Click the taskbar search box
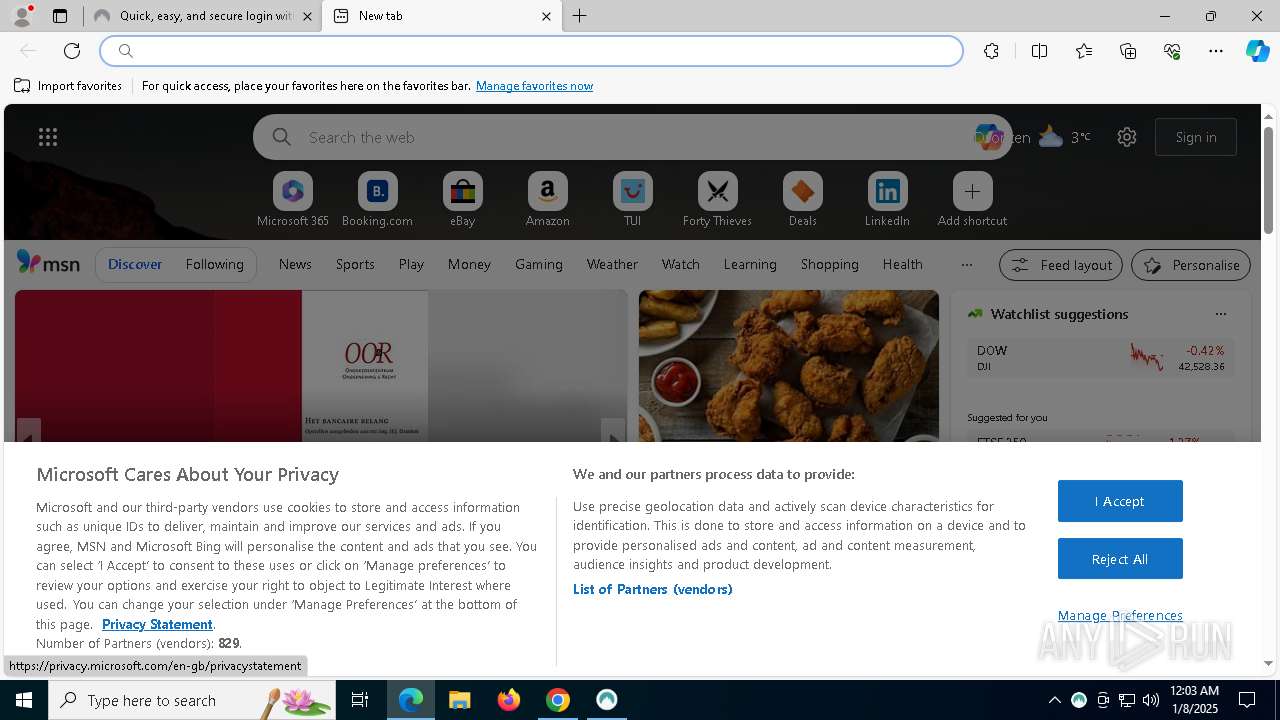1280x720 pixels. point(192,700)
